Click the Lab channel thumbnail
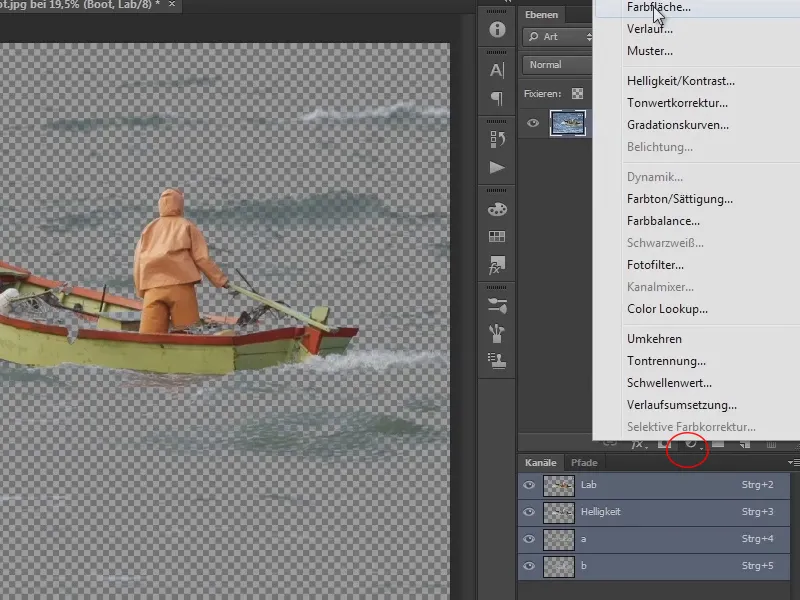This screenshot has height=600, width=800. tap(559, 485)
